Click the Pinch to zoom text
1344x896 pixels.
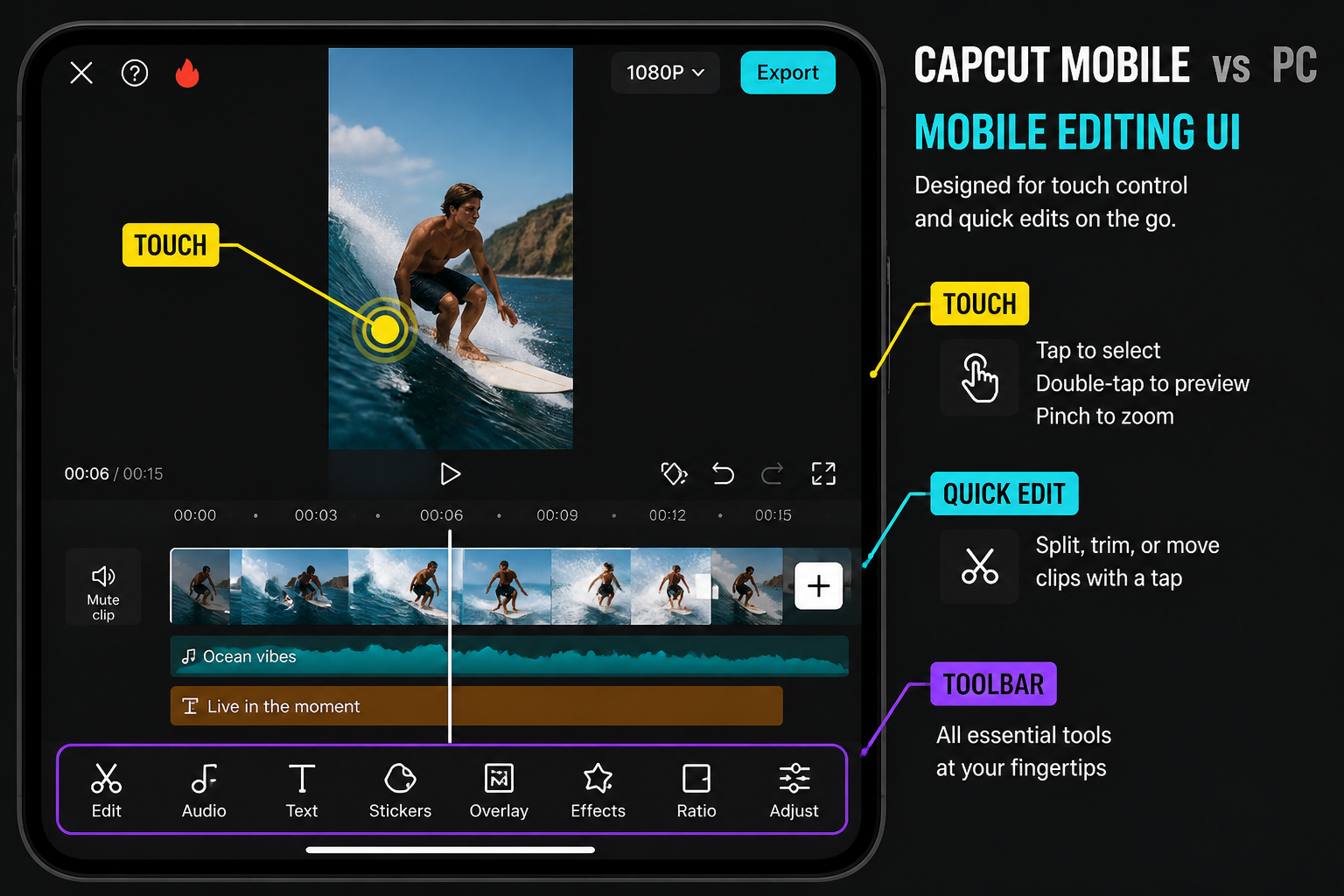coord(1104,416)
